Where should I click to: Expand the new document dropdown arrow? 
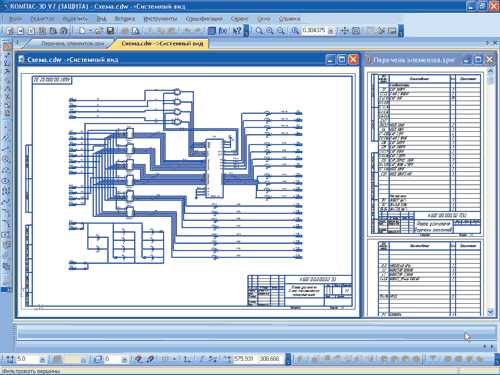click(x=90, y=31)
